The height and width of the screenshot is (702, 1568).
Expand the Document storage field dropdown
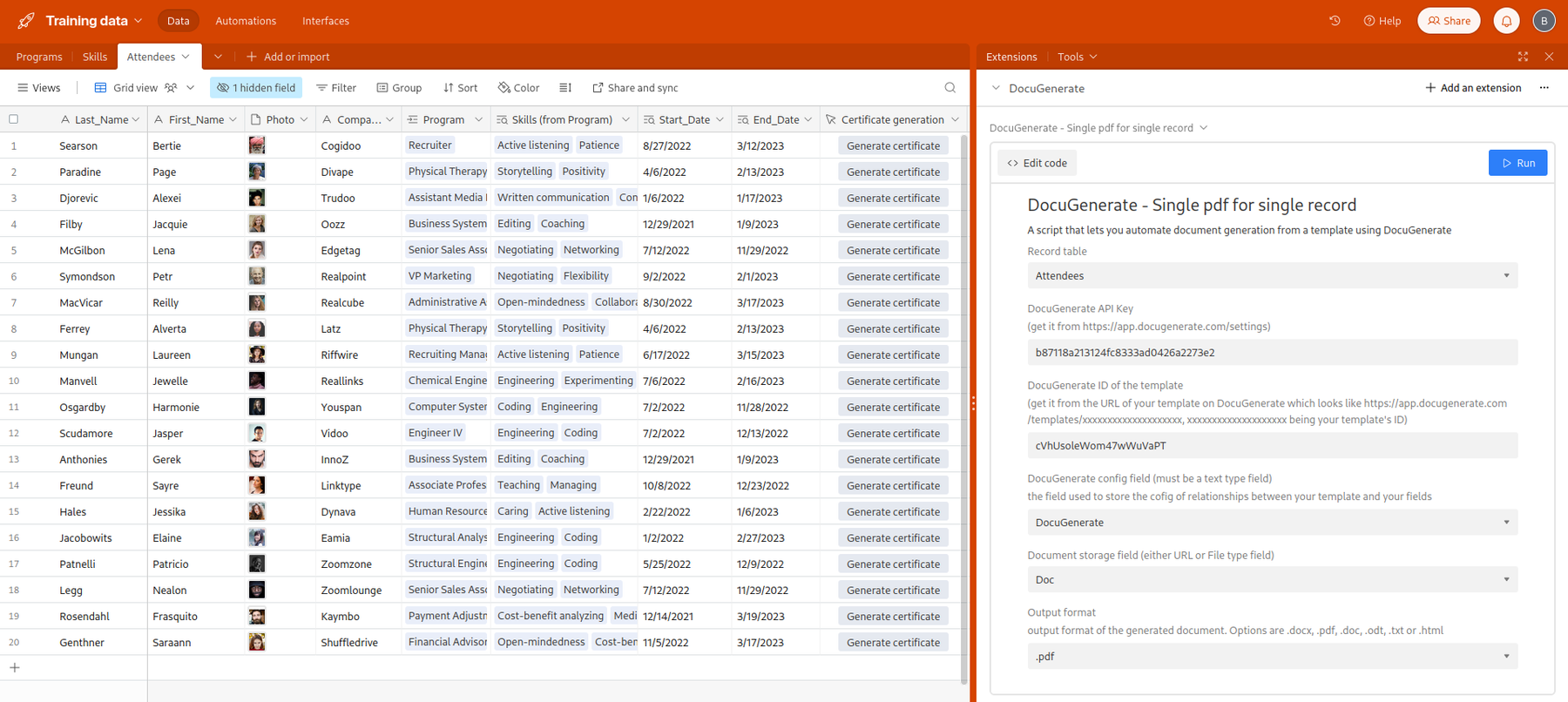coord(1272,580)
